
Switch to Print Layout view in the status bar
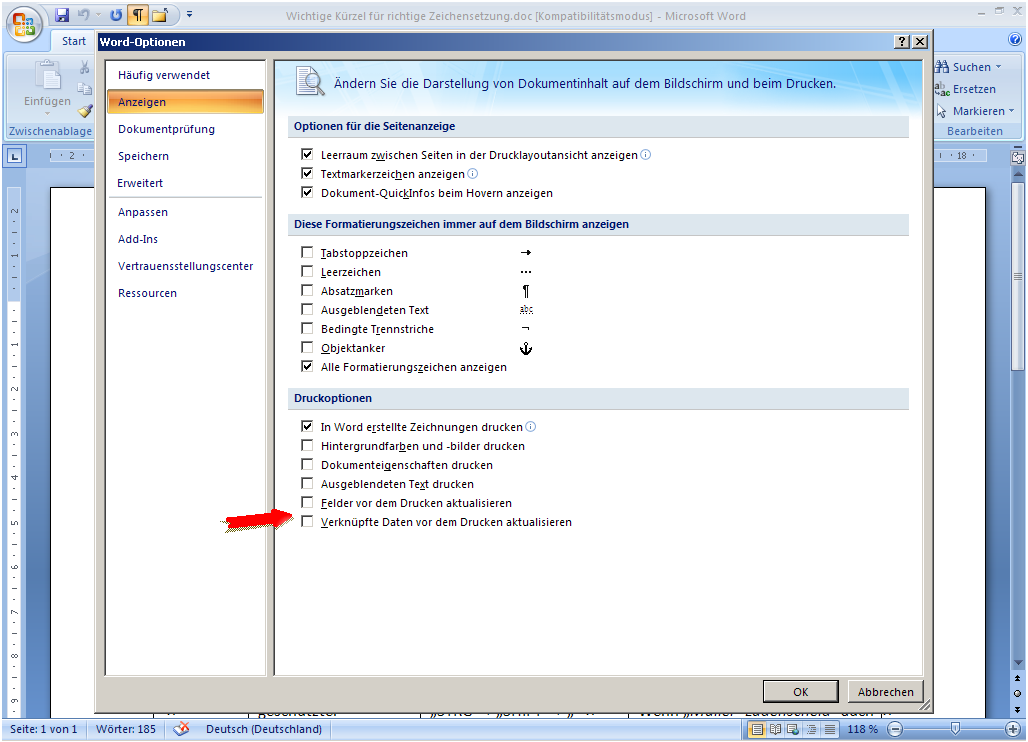757,729
